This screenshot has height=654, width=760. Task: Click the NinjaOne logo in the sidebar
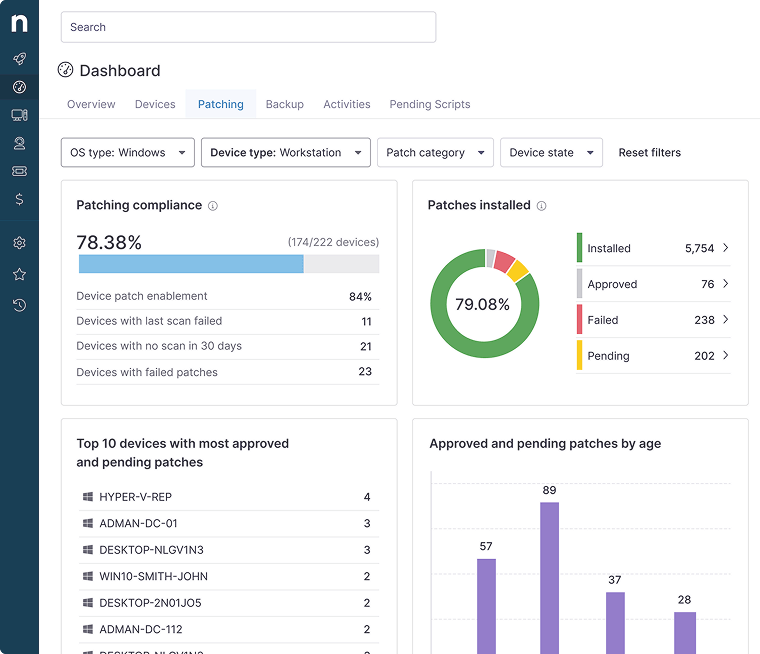click(19, 23)
